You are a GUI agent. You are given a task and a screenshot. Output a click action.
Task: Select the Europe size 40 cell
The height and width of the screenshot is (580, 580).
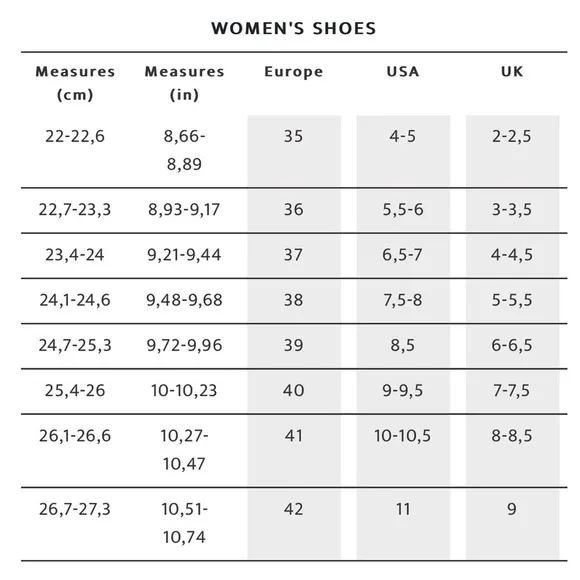point(294,391)
